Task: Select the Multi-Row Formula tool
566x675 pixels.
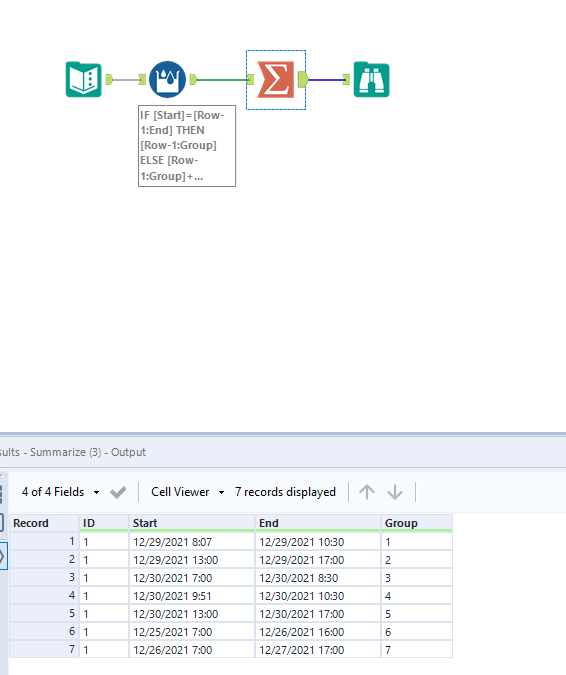Action: (167, 80)
